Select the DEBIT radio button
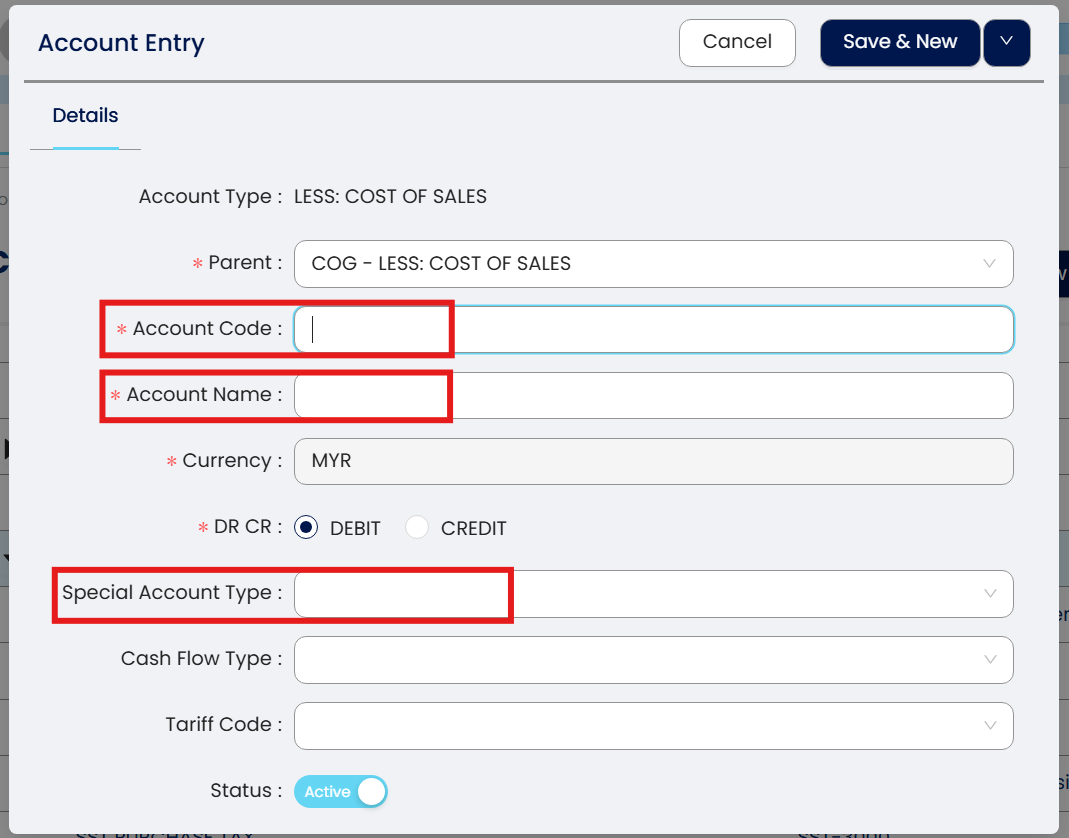 (x=307, y=528)
